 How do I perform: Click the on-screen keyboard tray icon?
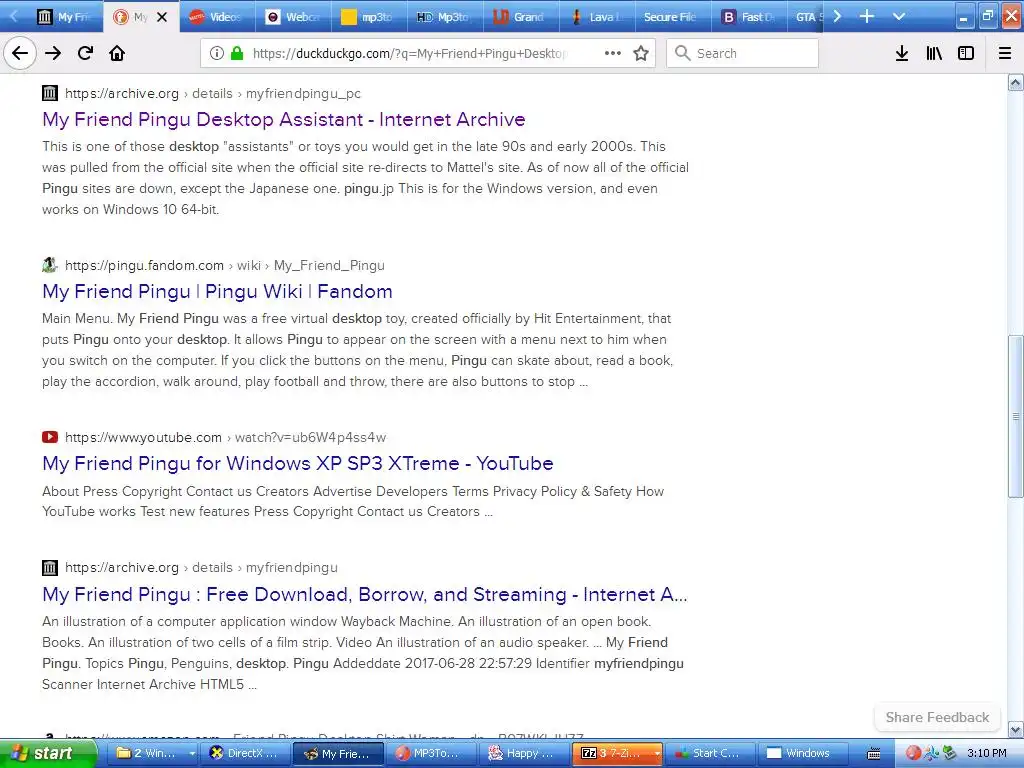click(x=873, y=754)
